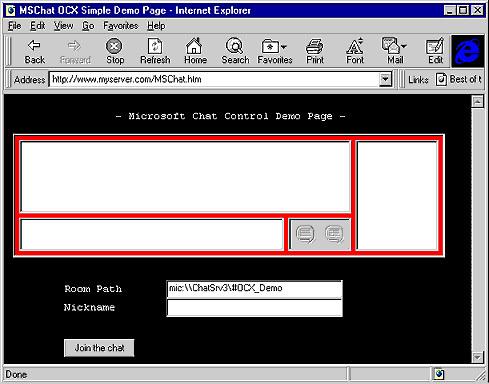Go back using the Back toolbar button

point(34,51)
